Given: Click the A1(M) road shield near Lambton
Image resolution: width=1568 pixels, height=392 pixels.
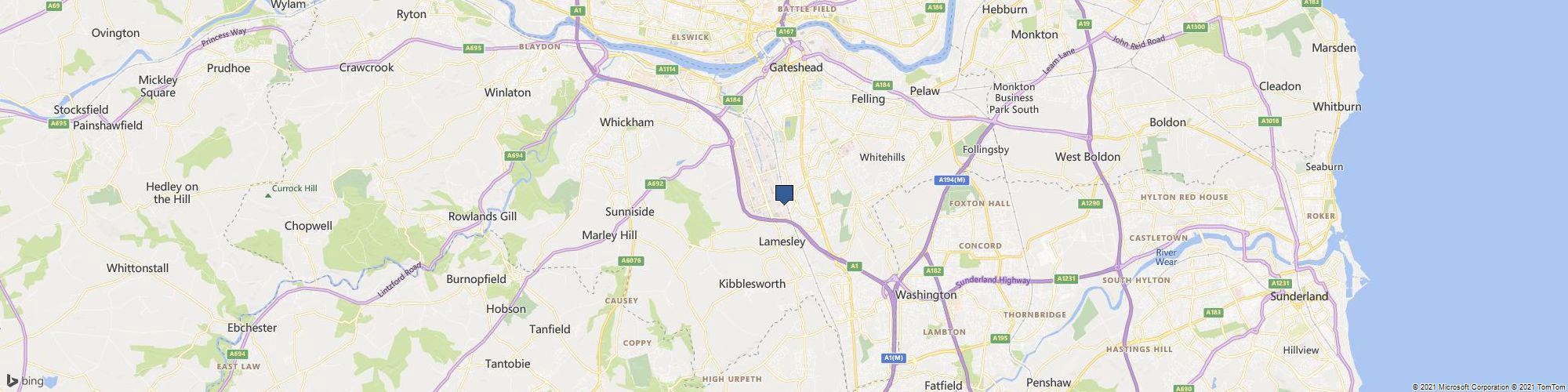Looking at the screenshot, I should point(894,358).
